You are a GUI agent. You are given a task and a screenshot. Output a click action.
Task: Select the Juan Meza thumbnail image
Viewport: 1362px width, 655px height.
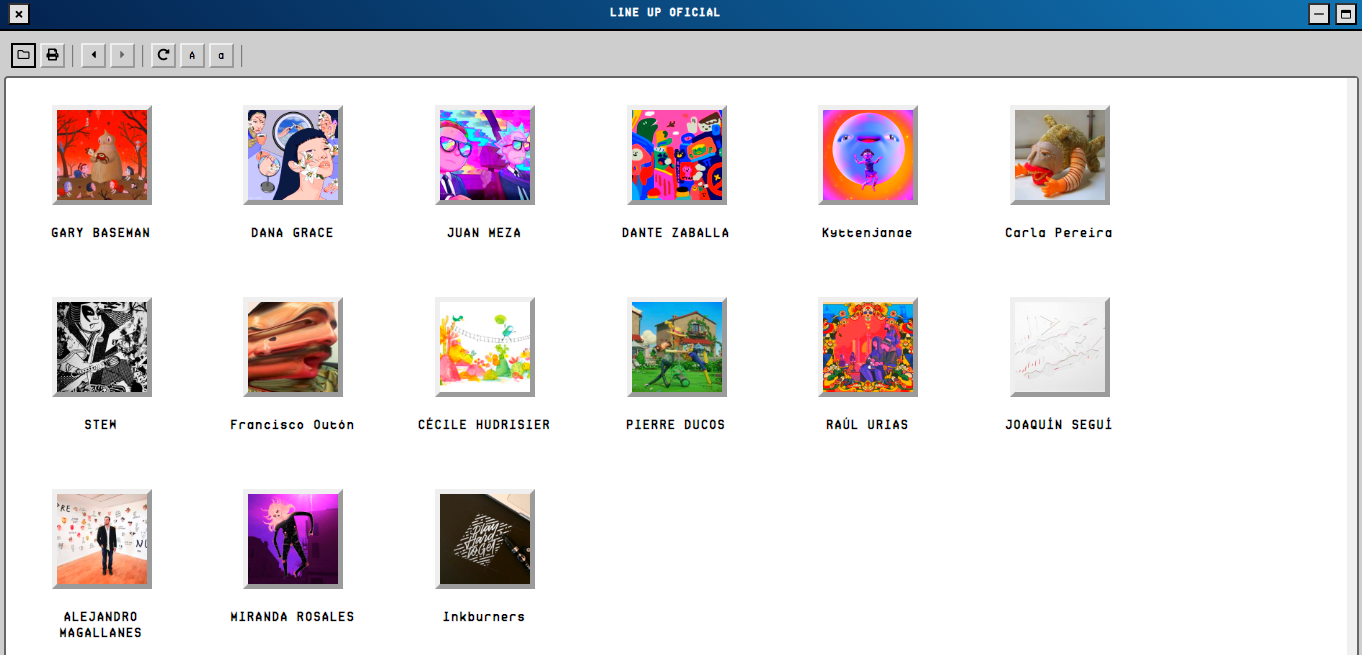pos(484,155)
